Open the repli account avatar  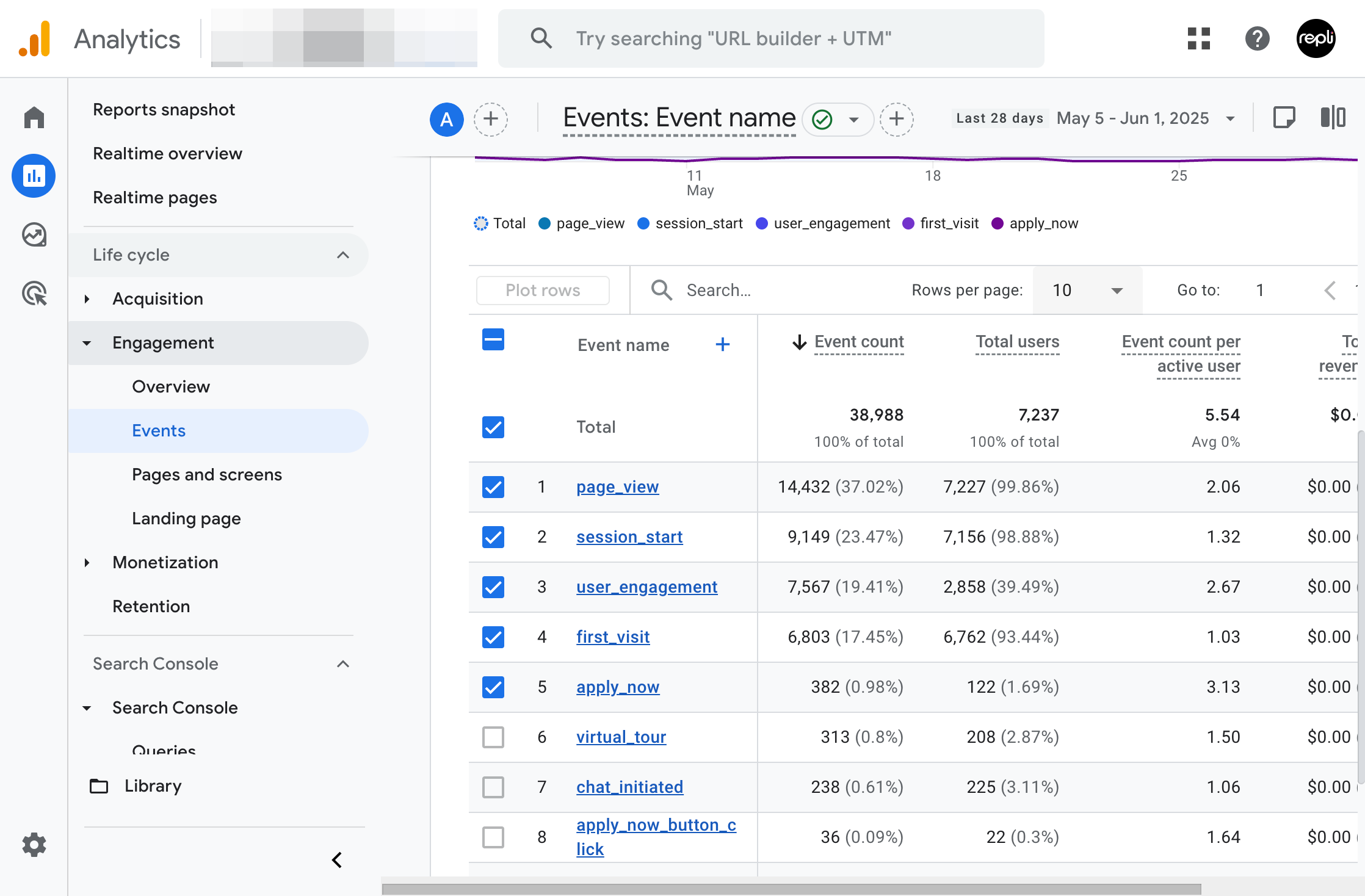pos(1316,38)
